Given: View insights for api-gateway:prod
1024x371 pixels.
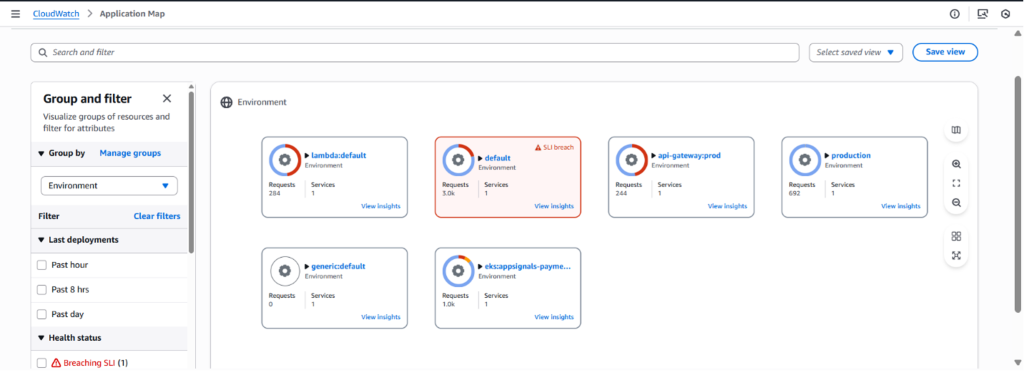Looking at the screenshot, I should point(728,206).
